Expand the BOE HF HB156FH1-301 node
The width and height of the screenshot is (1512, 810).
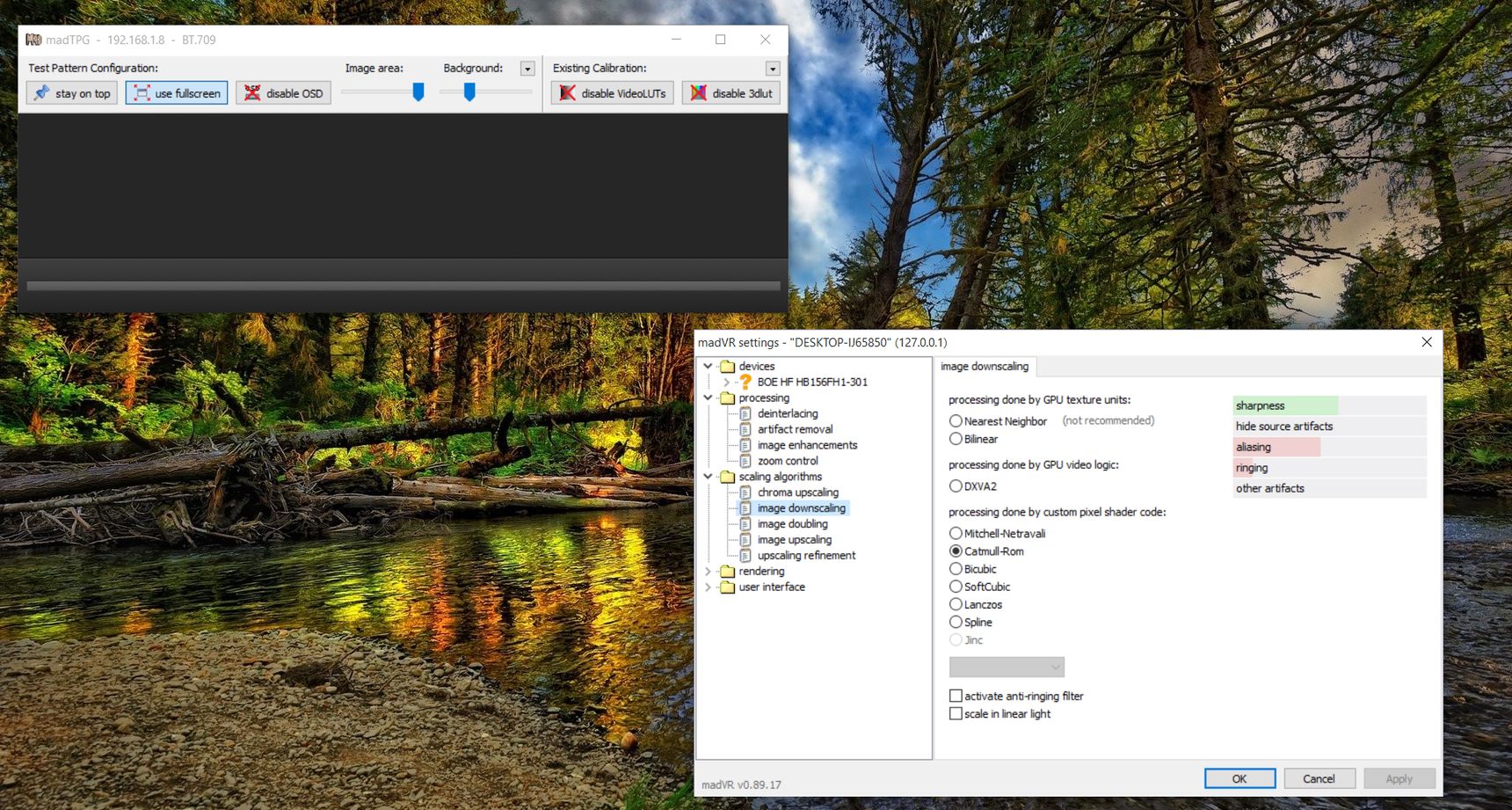coord(726,382)
